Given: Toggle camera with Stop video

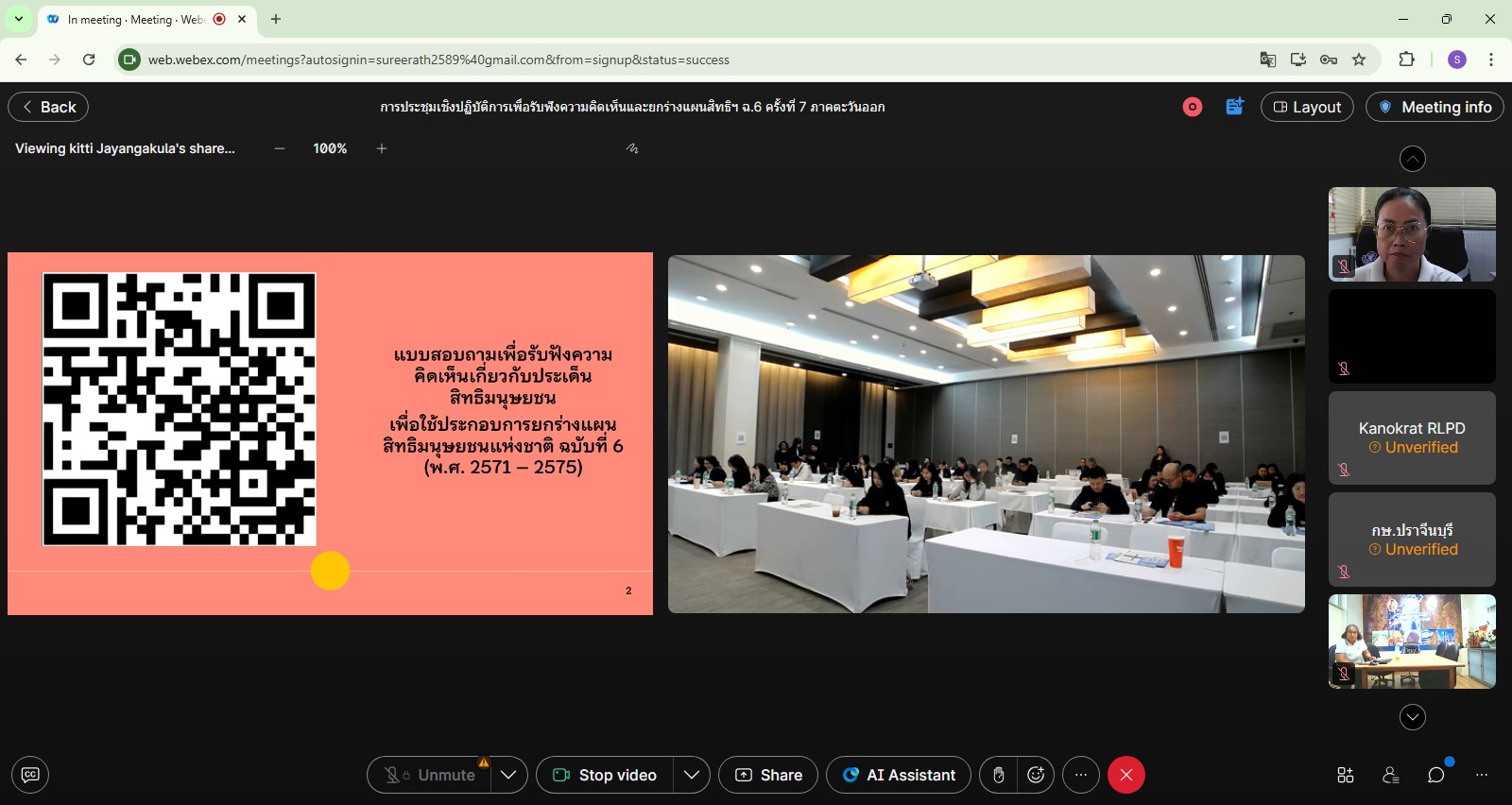Looking at the screenshot, I should point(605,775).
